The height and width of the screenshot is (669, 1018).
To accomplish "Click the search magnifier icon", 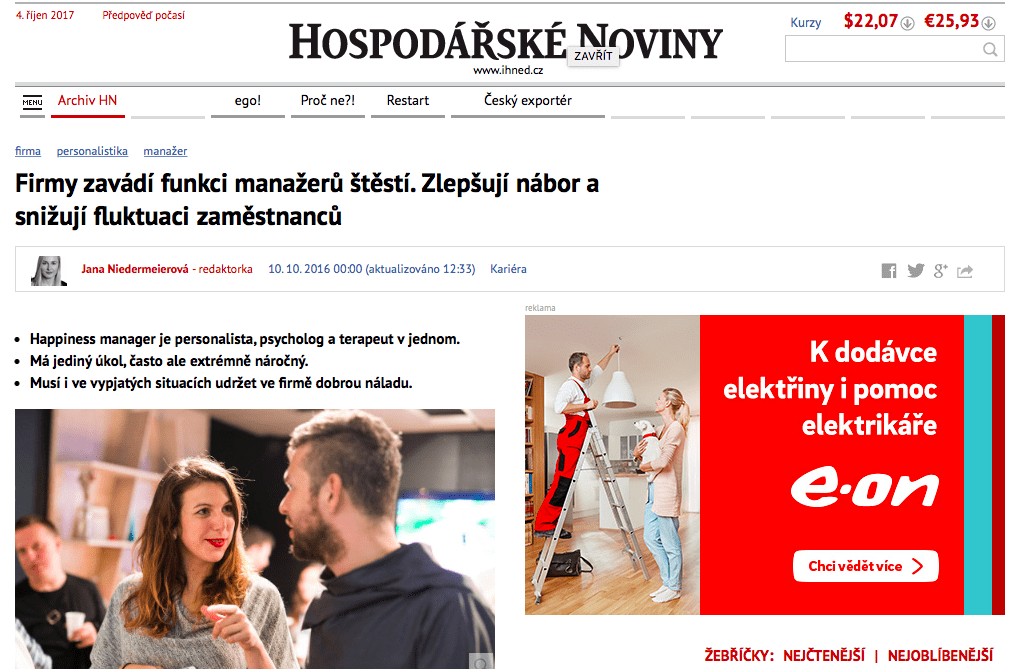I will click(989, 49).
